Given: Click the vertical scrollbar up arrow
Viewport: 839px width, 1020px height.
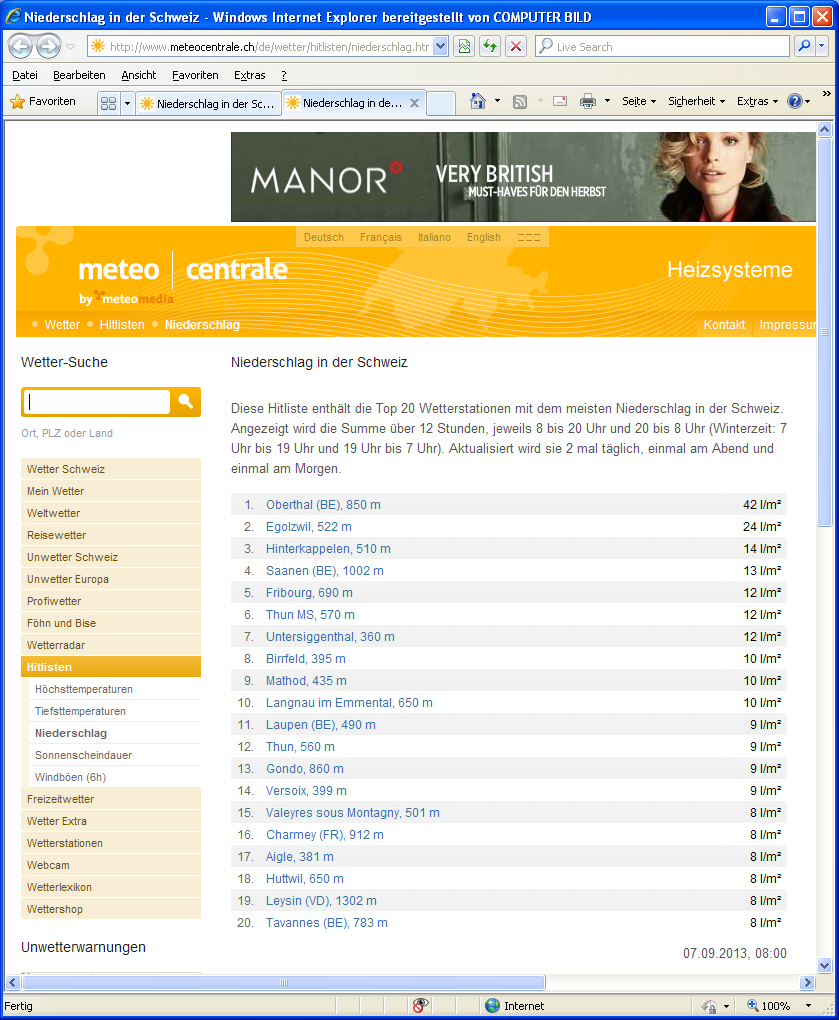Looking at the screenshot, I should click(824, 129).
